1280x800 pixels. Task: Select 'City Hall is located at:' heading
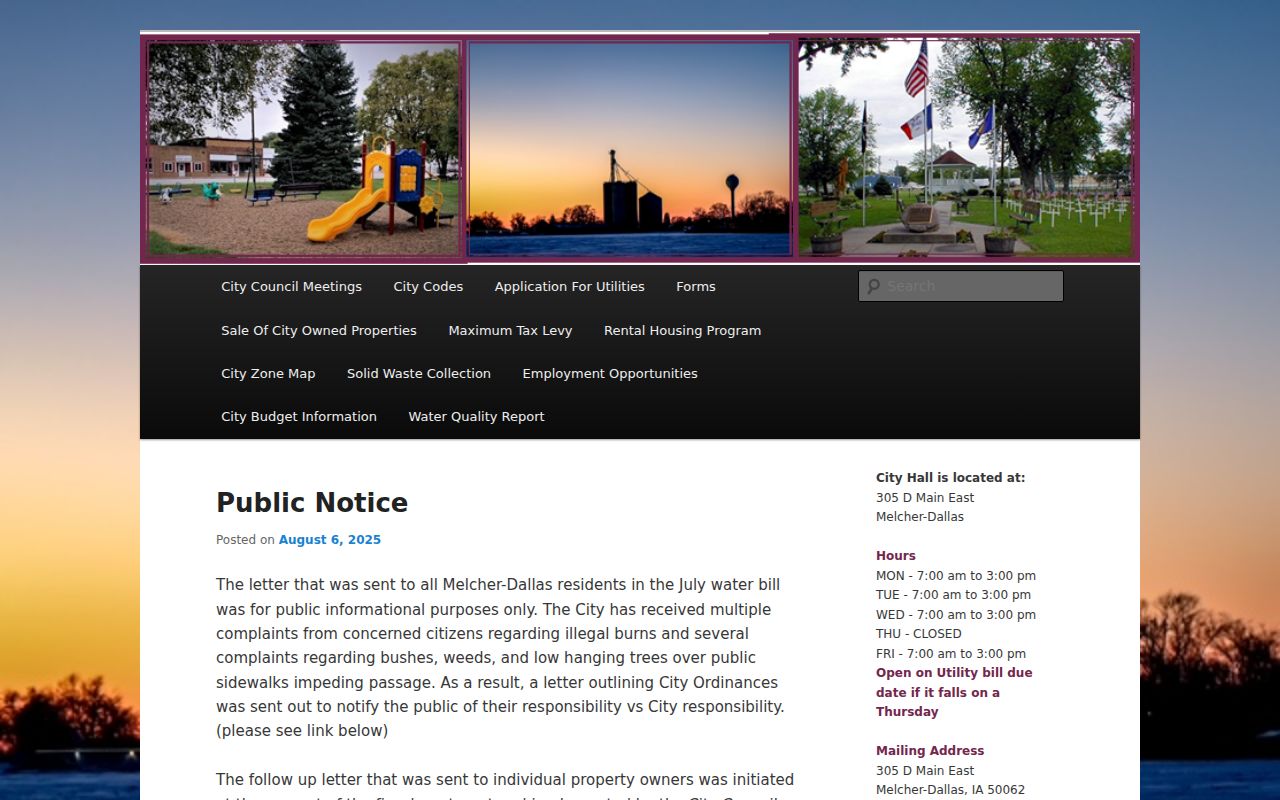click(950, 478)
